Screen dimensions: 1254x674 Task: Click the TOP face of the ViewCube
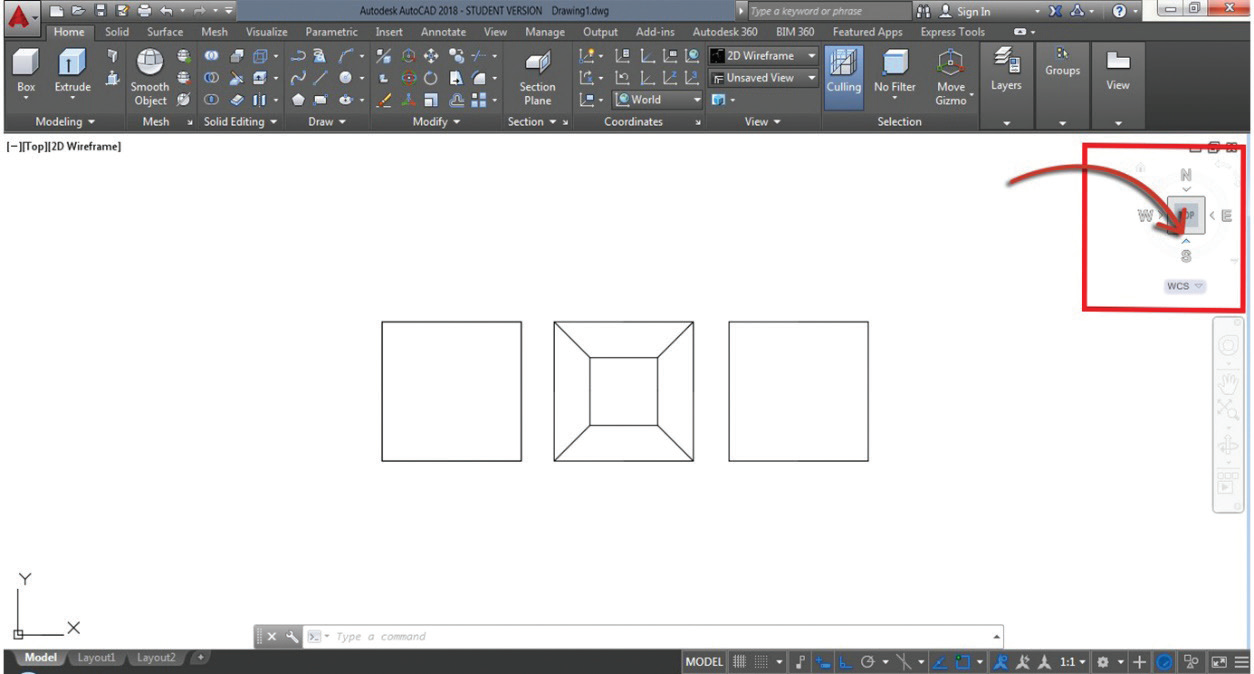pos(1186,215)
